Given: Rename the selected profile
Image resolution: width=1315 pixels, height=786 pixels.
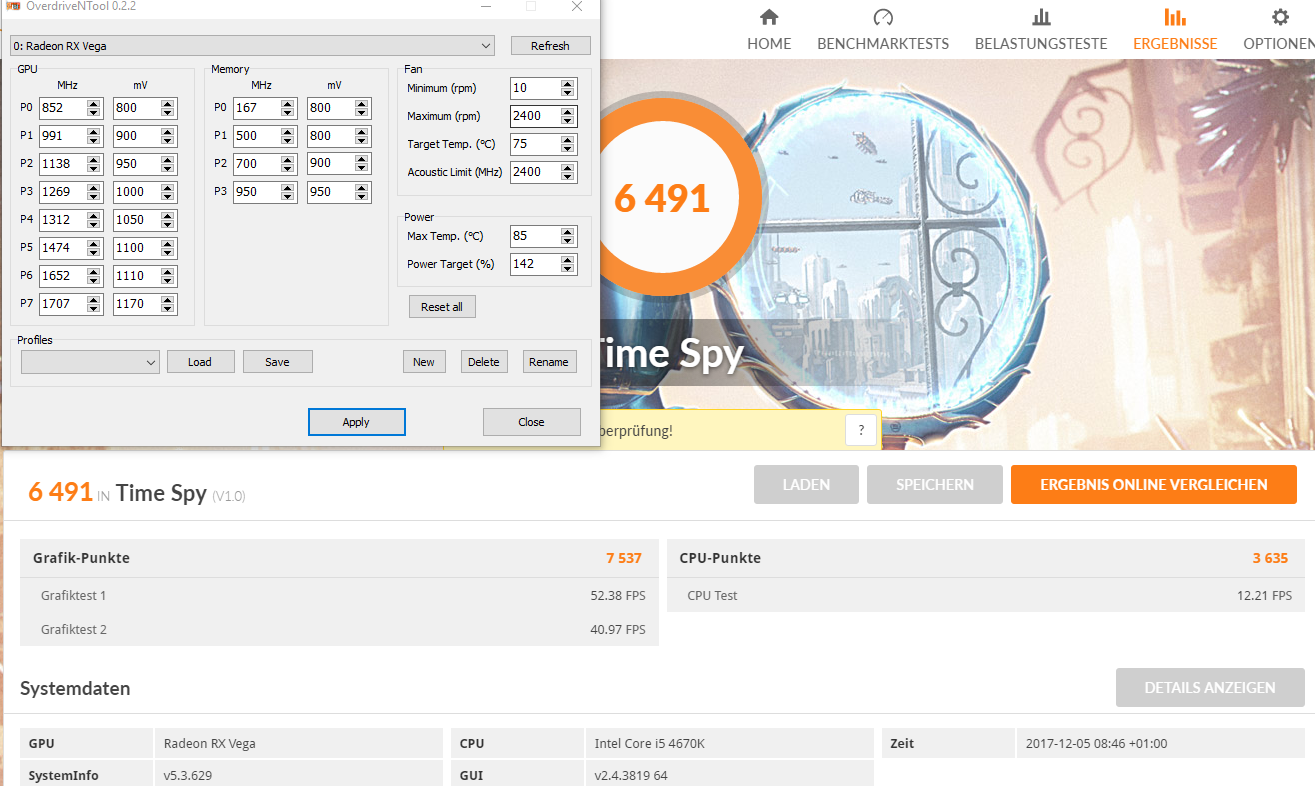Looking at the screenshot, I should tap(549, 362).
